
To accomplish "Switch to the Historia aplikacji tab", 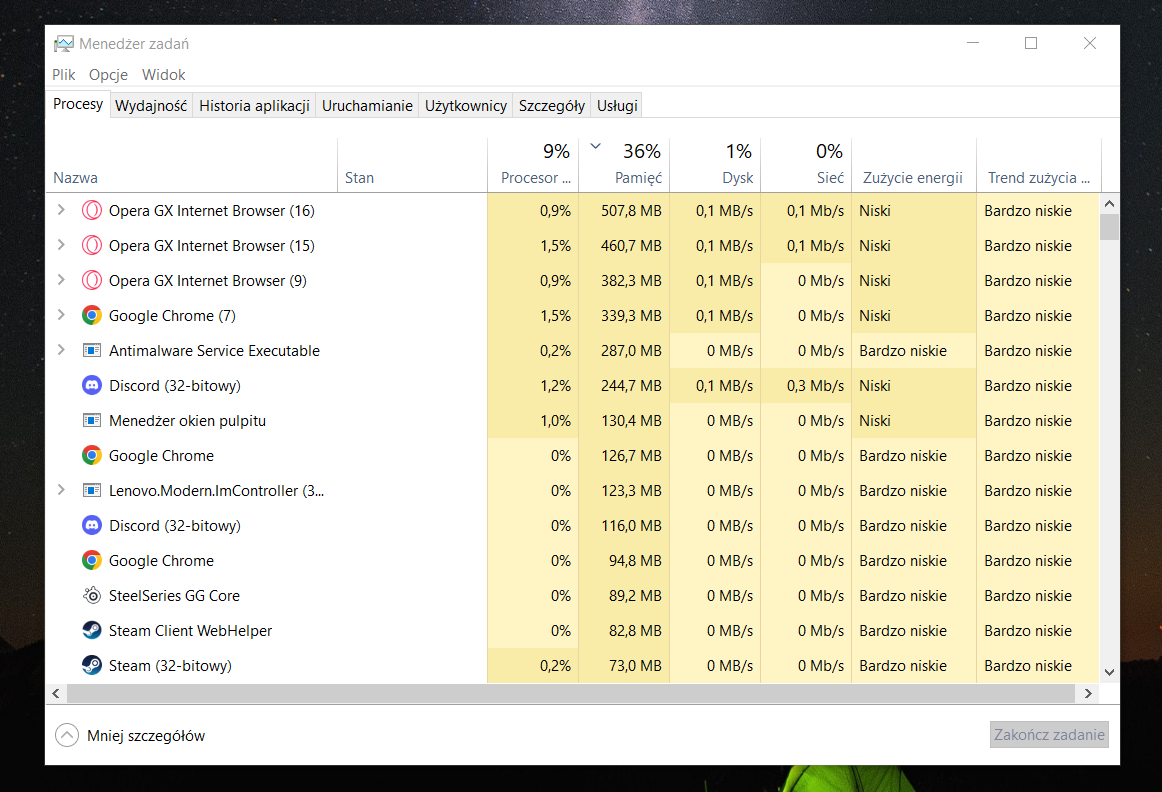I will click(254, 105).
